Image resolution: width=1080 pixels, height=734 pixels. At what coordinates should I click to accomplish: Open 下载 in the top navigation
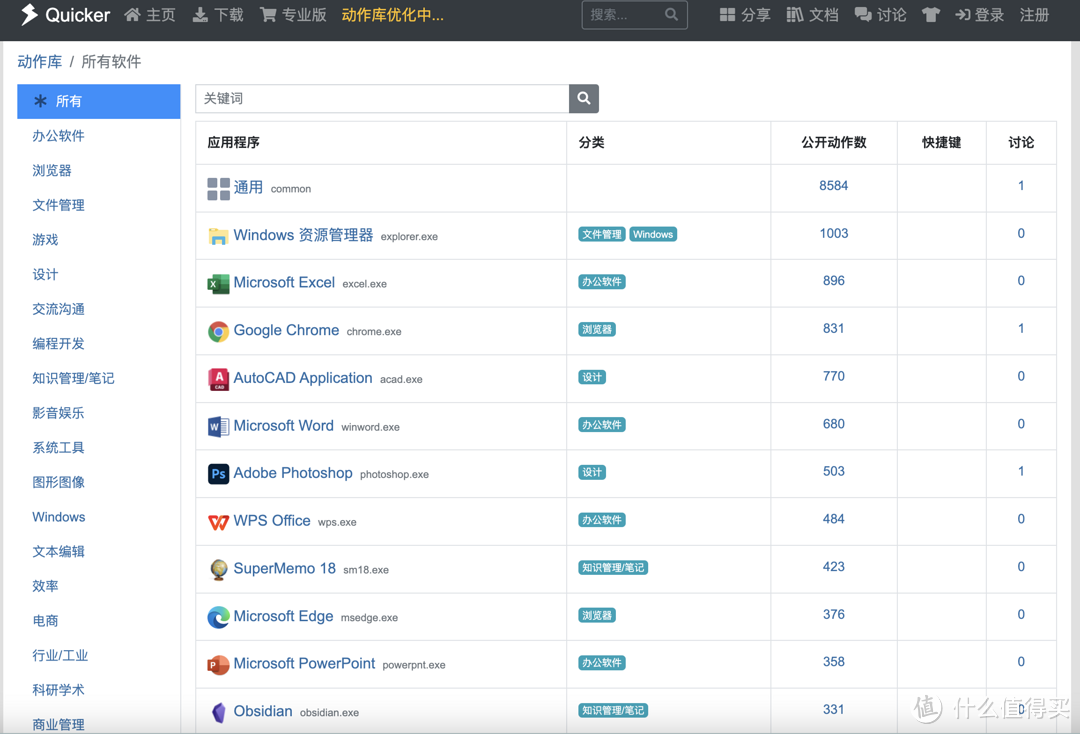click(x=218, y=14)
